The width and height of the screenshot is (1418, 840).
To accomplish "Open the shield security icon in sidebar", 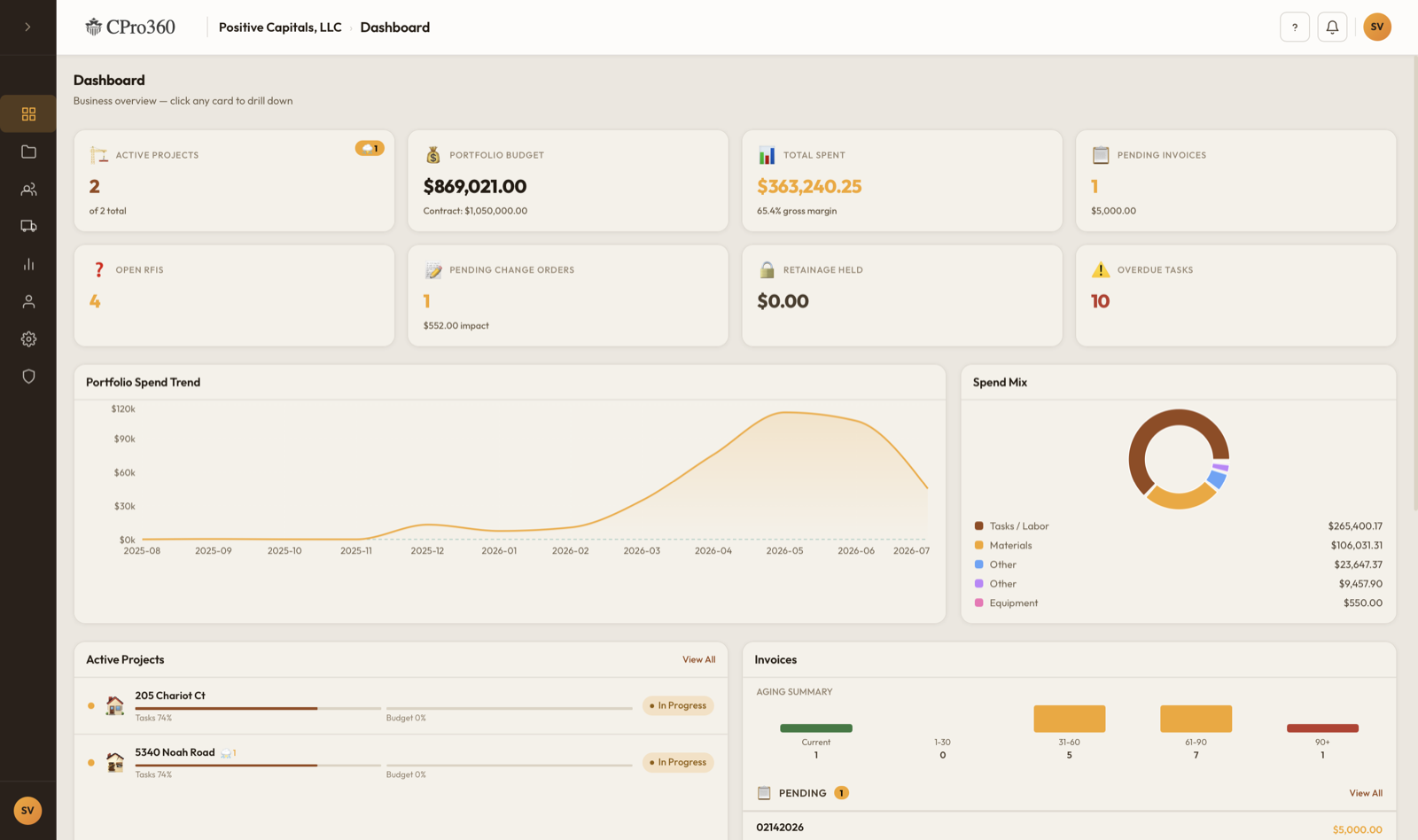I will click(28, 377).
